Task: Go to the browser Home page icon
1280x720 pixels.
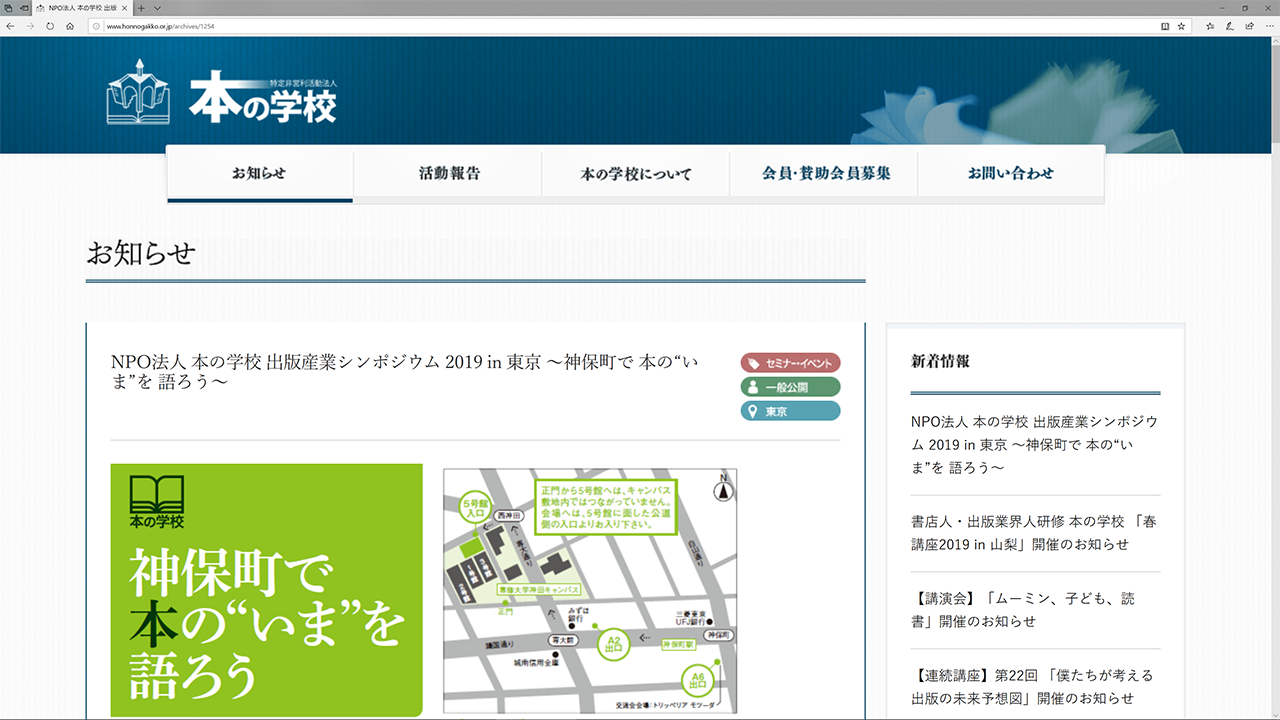Action: [70, 26]
